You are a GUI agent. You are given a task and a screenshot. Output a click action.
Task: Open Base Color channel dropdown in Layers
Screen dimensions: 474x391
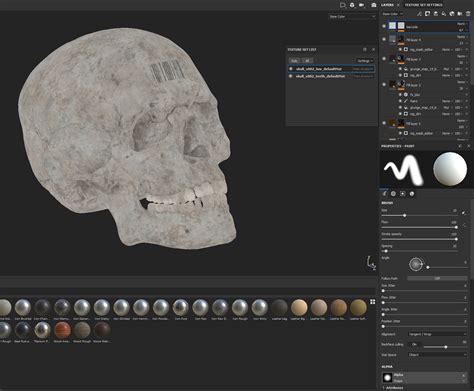[x=392, y=14]
